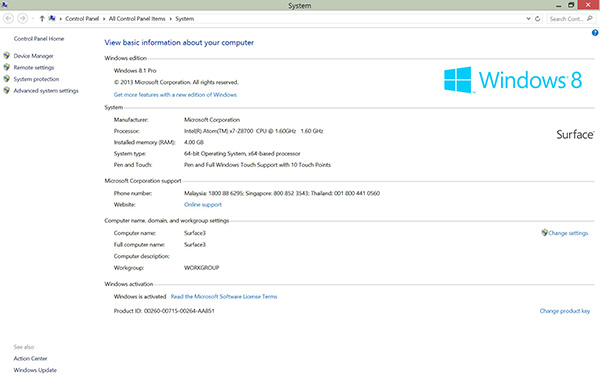Go up one level with the up arrow
The width and height of the screenshot is (600, 383).
pyautogui.click(x=42, y=18)
